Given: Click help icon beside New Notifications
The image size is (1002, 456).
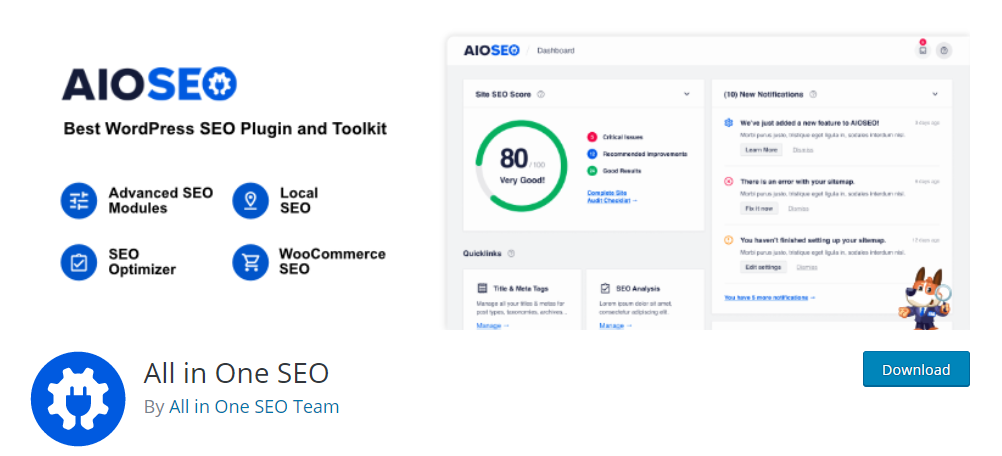Looking at the screenshot, I should tap(813, 95).
